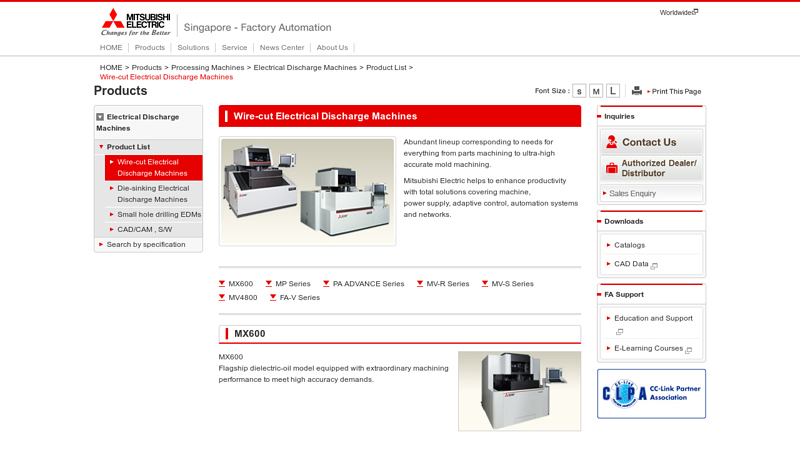Set font size to medium (M)
Image resolution: width=800 pixels, height=450 pixels.
pyautogui.click(x=596, y=91)
